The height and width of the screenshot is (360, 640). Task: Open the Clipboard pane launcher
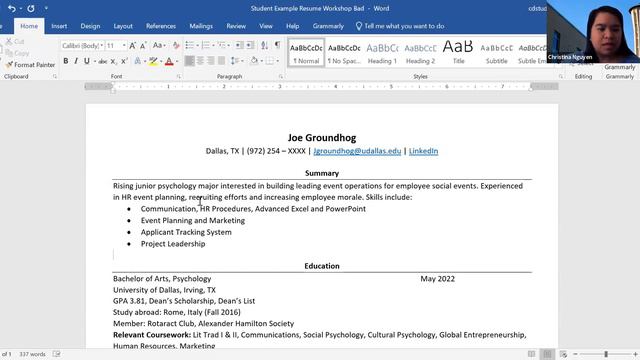(55, 77)
